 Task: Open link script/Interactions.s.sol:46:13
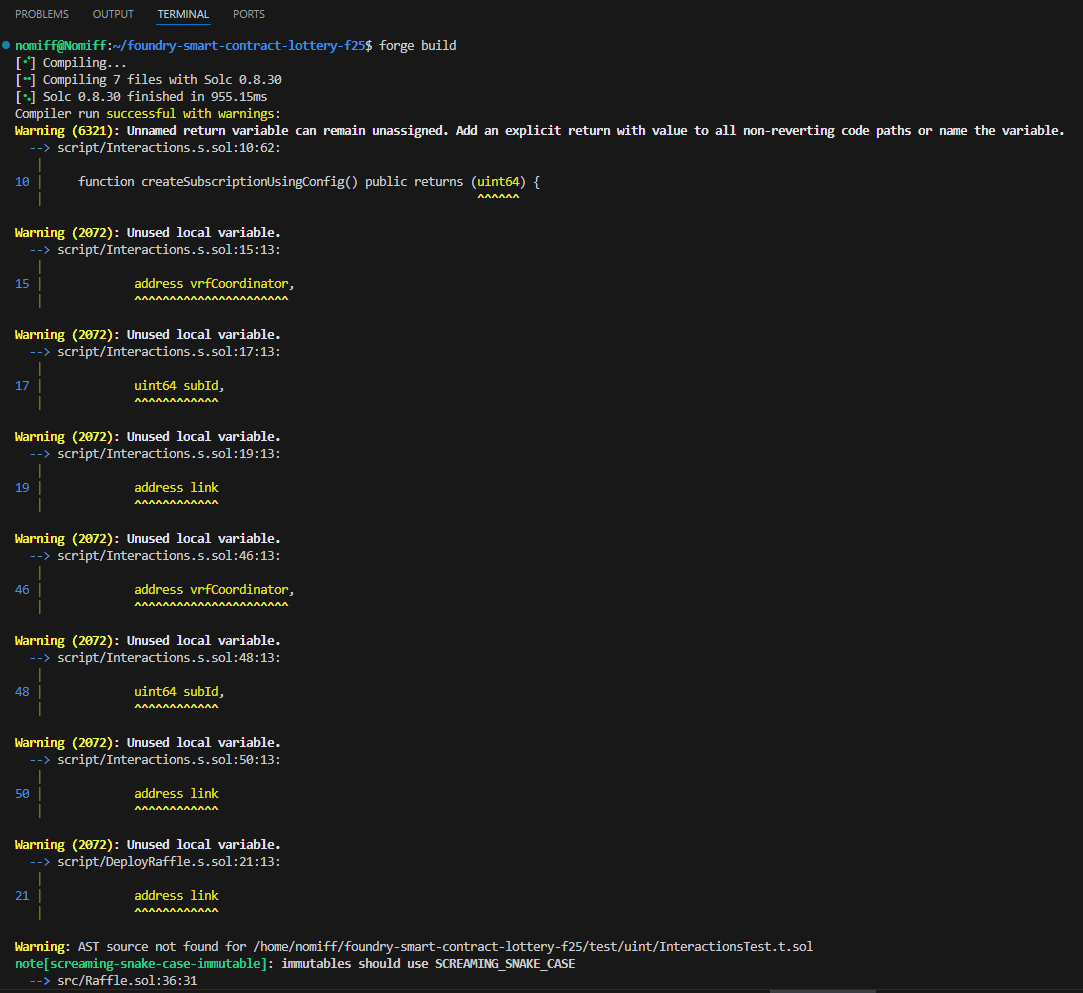pyautogui.click(x=169, y=556)
